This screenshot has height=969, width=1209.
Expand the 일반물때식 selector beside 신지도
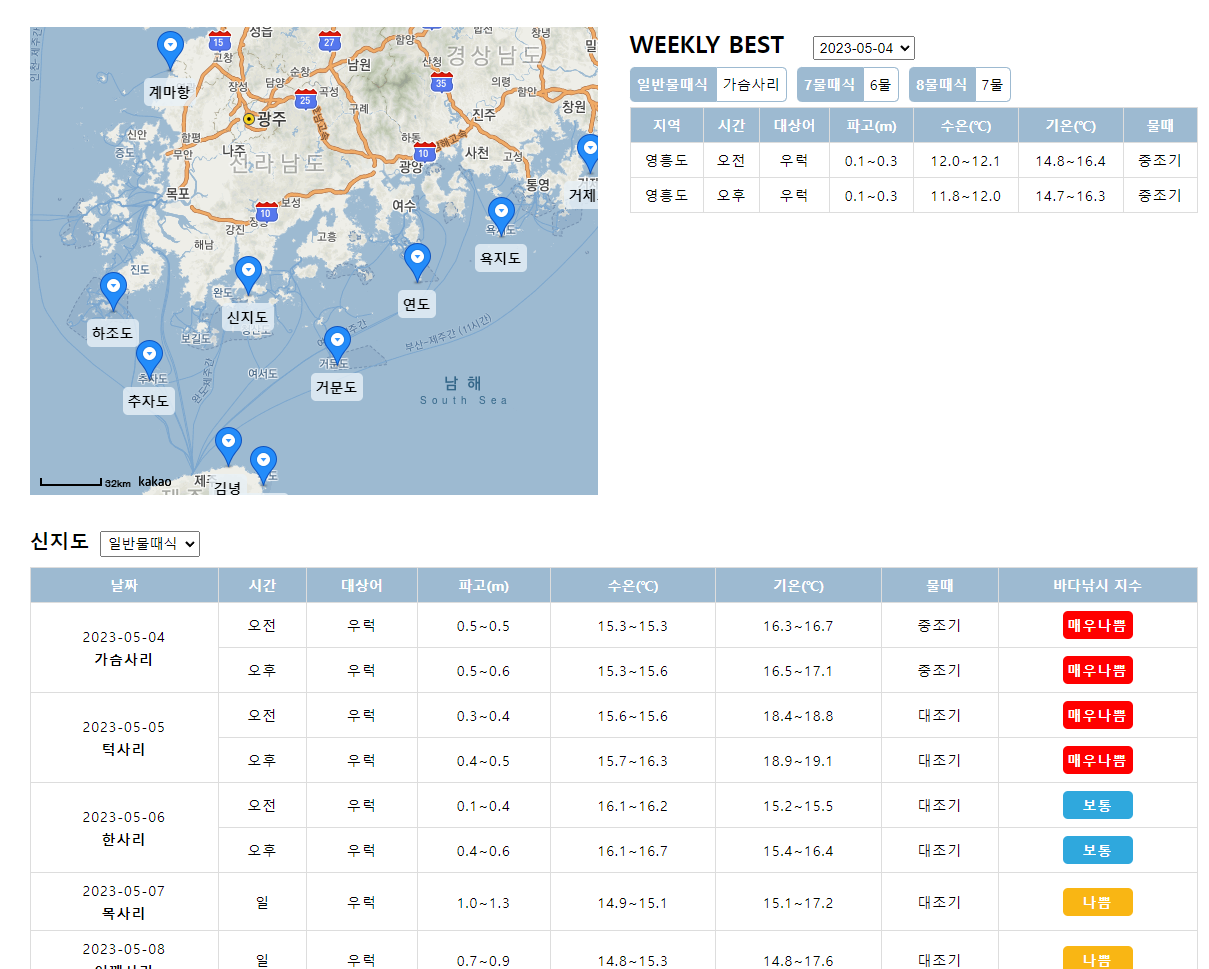[150, 543]
